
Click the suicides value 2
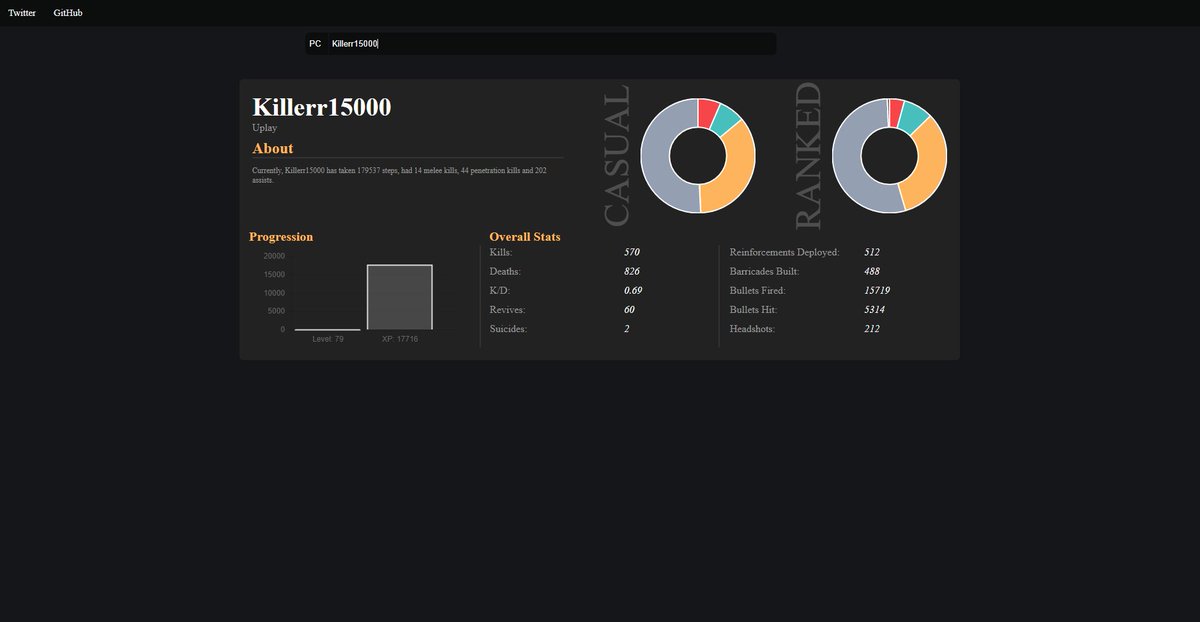click(x=627, y=328)
